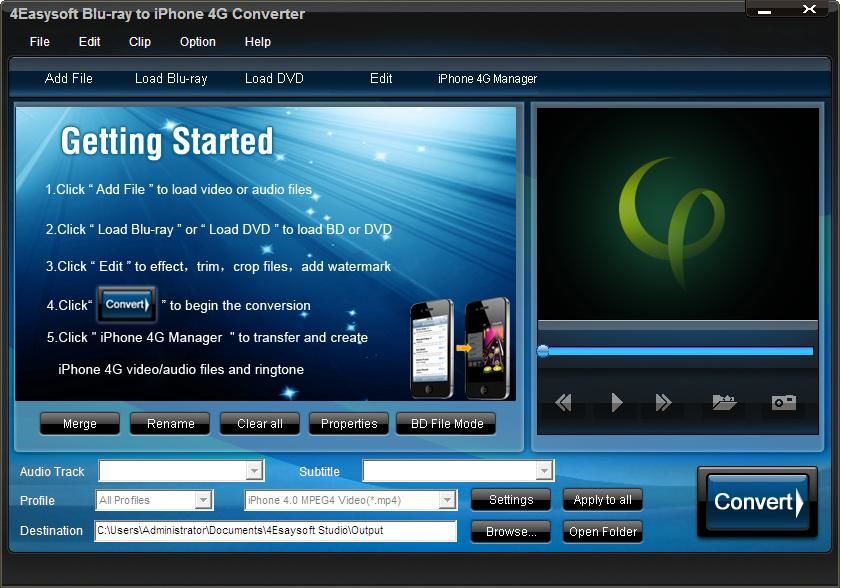Click the iPhone image in Getting Started panel
Screen dimensions: 841x588
(x=460, y=348)
